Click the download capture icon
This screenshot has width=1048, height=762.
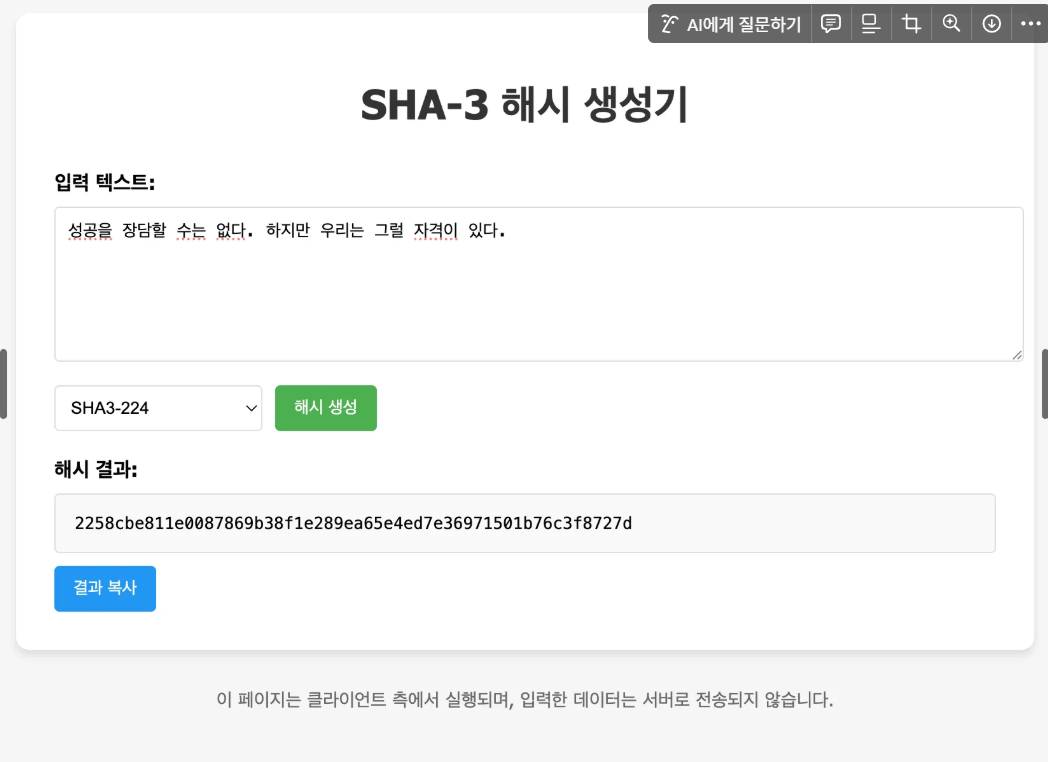(991, 23)
